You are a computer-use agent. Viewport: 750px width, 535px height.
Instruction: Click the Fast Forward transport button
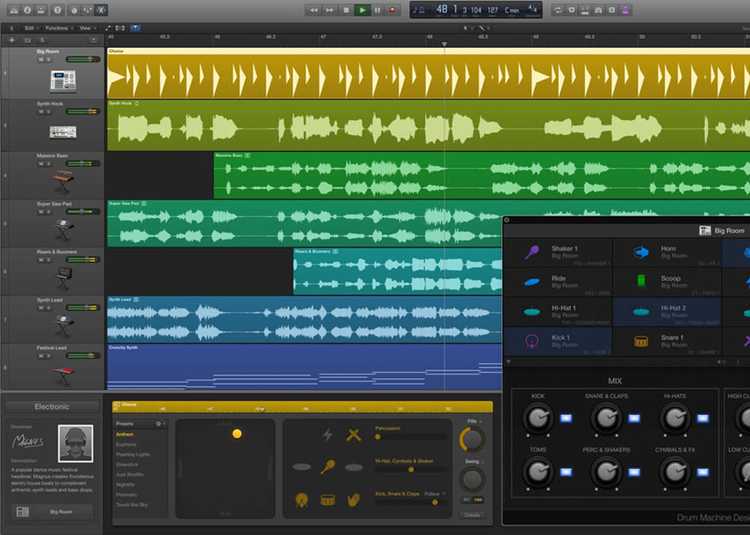[x=330, y=10]
